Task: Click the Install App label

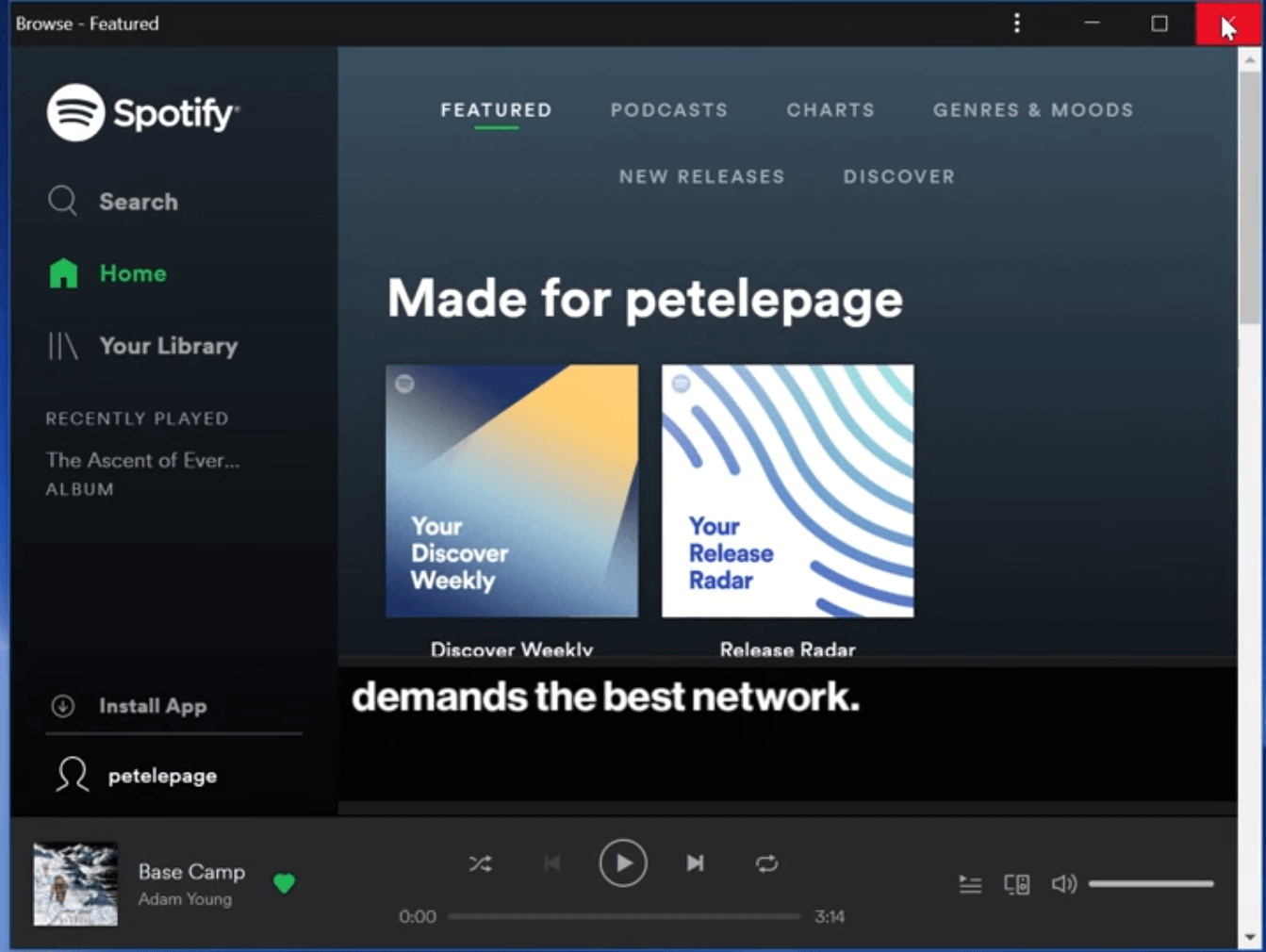Action: click(153, 706)
